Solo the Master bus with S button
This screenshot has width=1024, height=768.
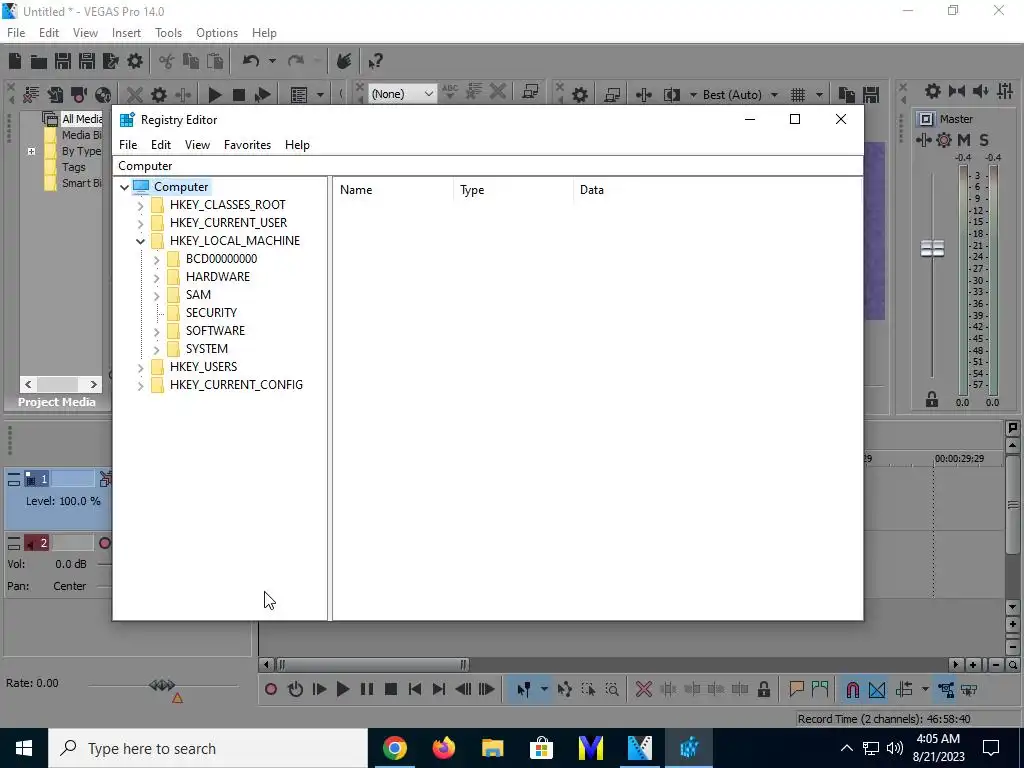984,140
